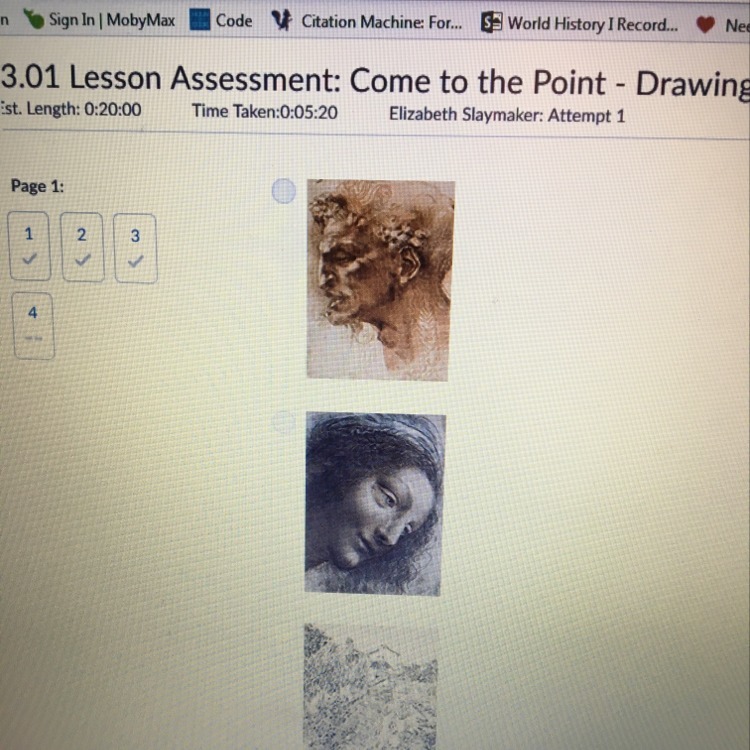The height and width of the screenshot is (750, 750).
Task: Click the landscape sketch image at bottom
Action: click(x=371, y=686)
